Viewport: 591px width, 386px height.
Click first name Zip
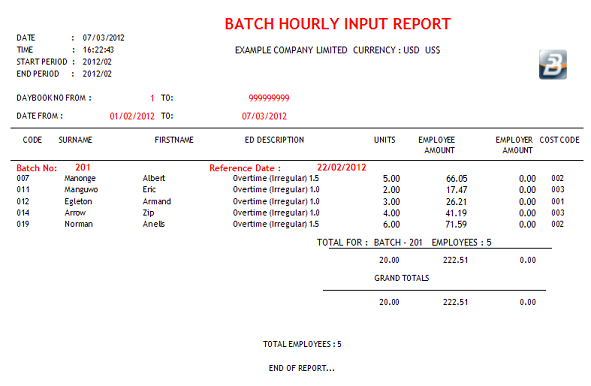148,213
